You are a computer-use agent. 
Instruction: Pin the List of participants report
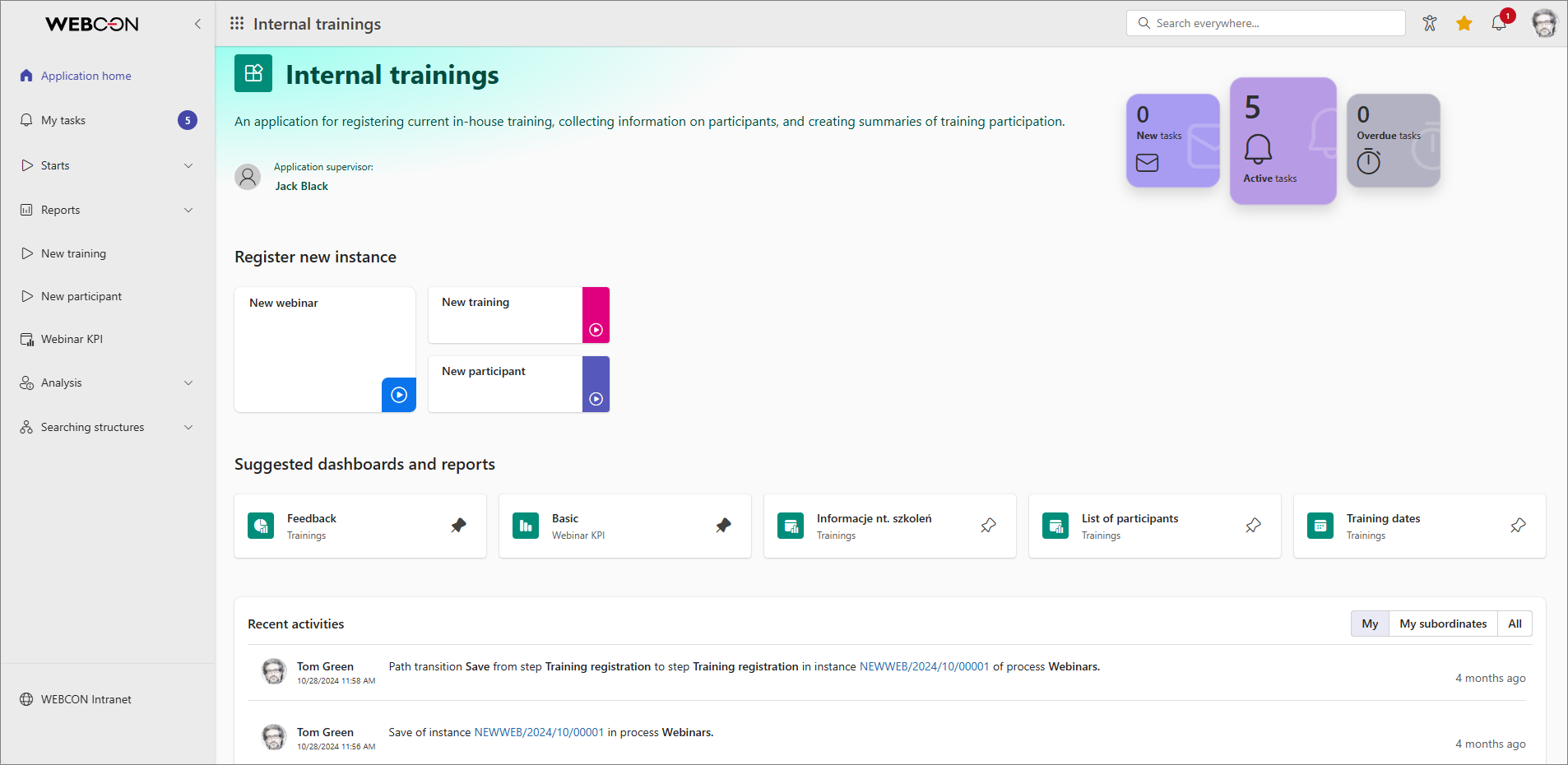(x=1254, y=526)
